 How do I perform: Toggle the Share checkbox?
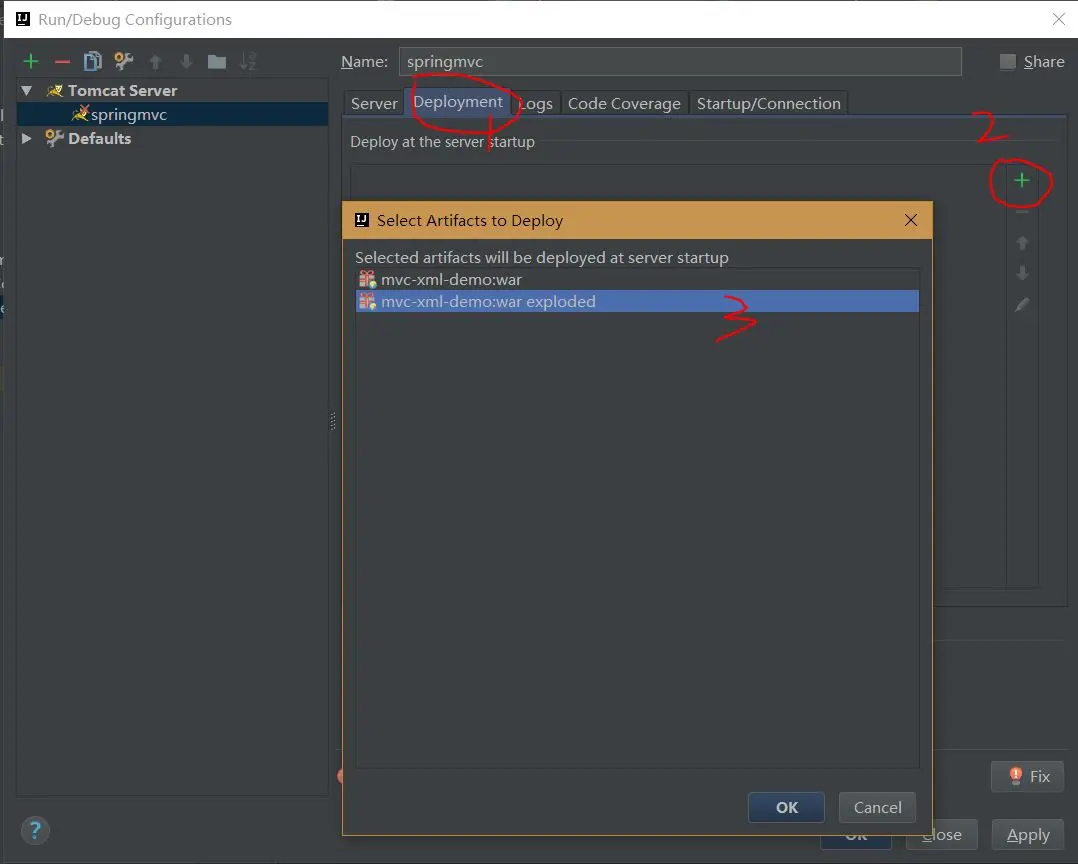point(1008,62)
